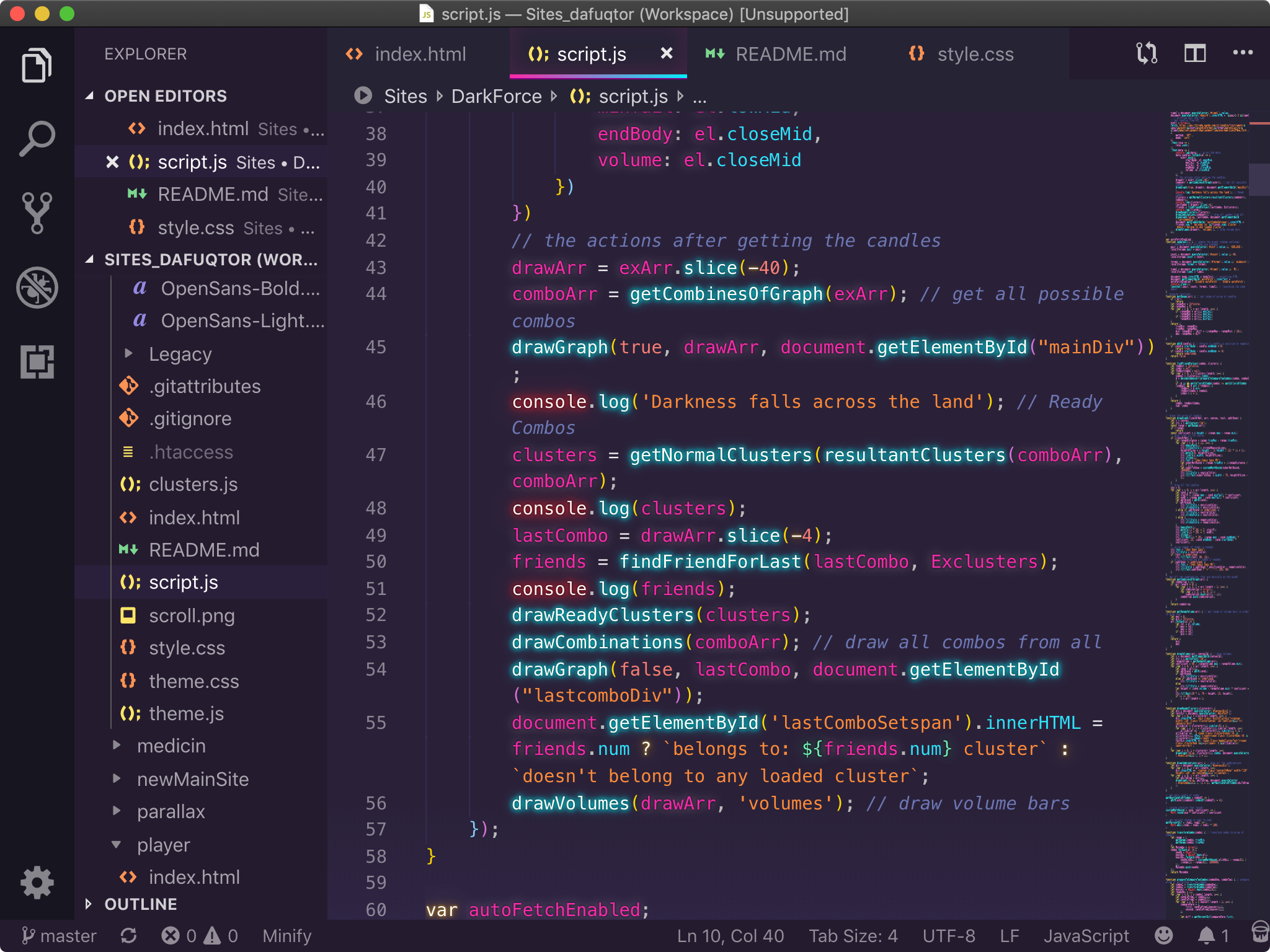Click Ln 10, Col 40 position indicator

pos(730,935)
